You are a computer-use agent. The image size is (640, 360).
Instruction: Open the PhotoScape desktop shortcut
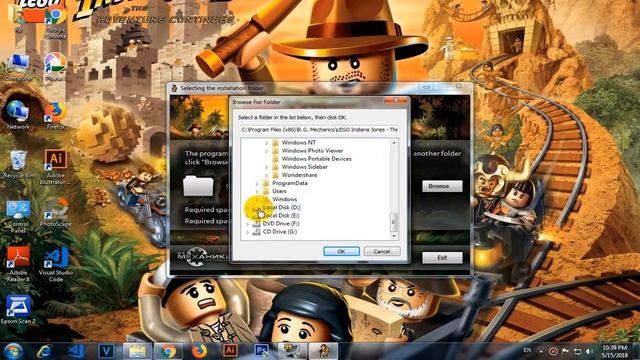tap(56, 212)
